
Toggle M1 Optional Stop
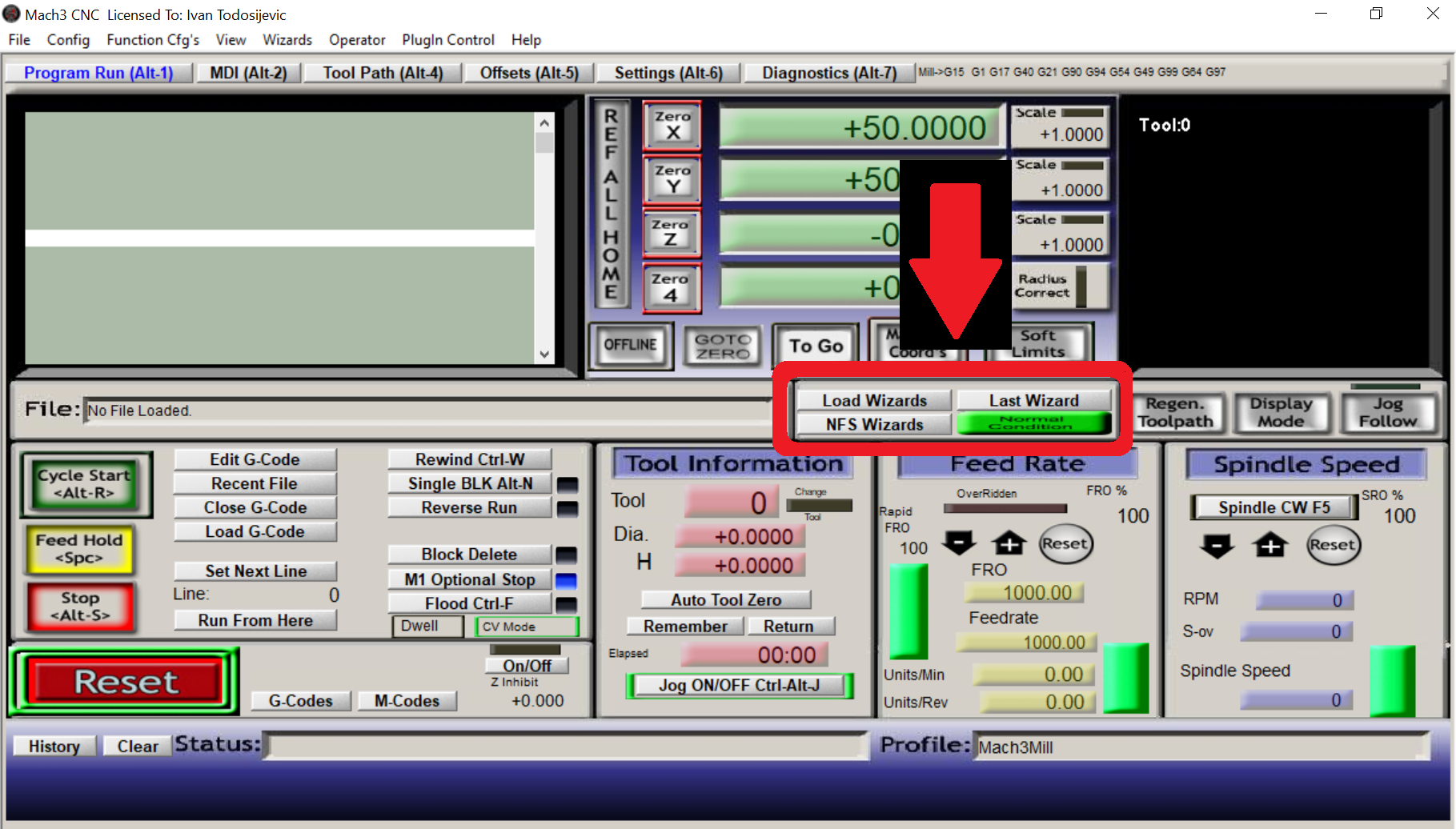470,579
